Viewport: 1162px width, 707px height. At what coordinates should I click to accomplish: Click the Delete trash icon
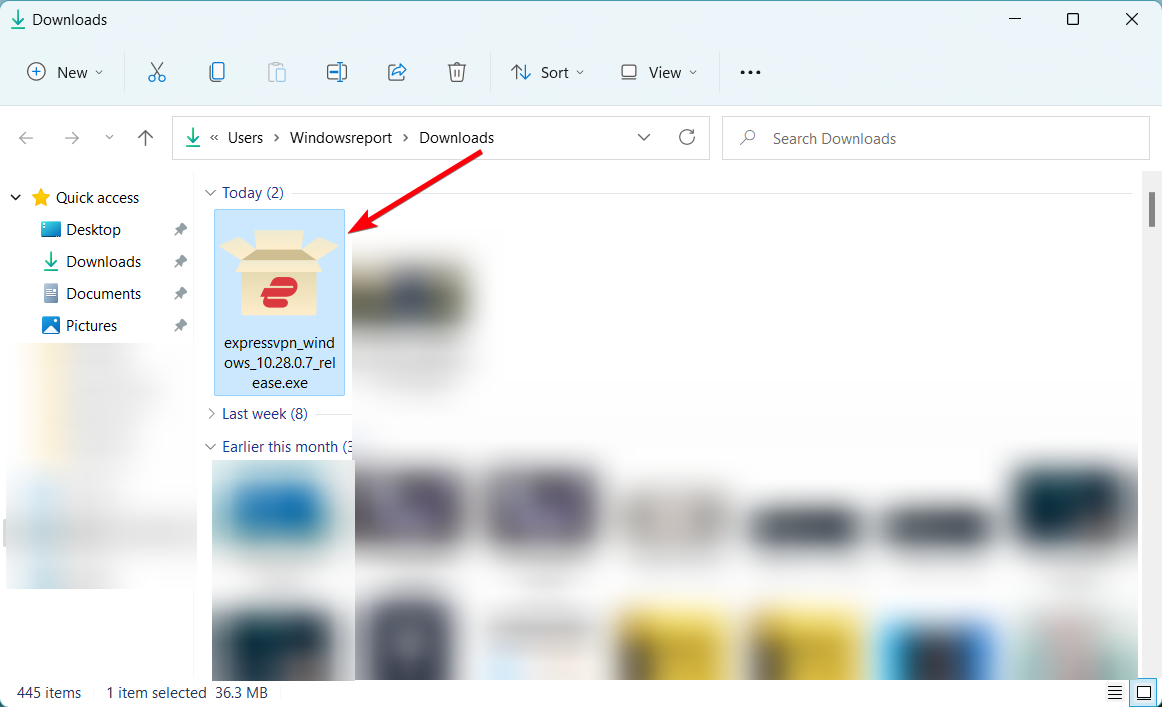tap(457, 72)
